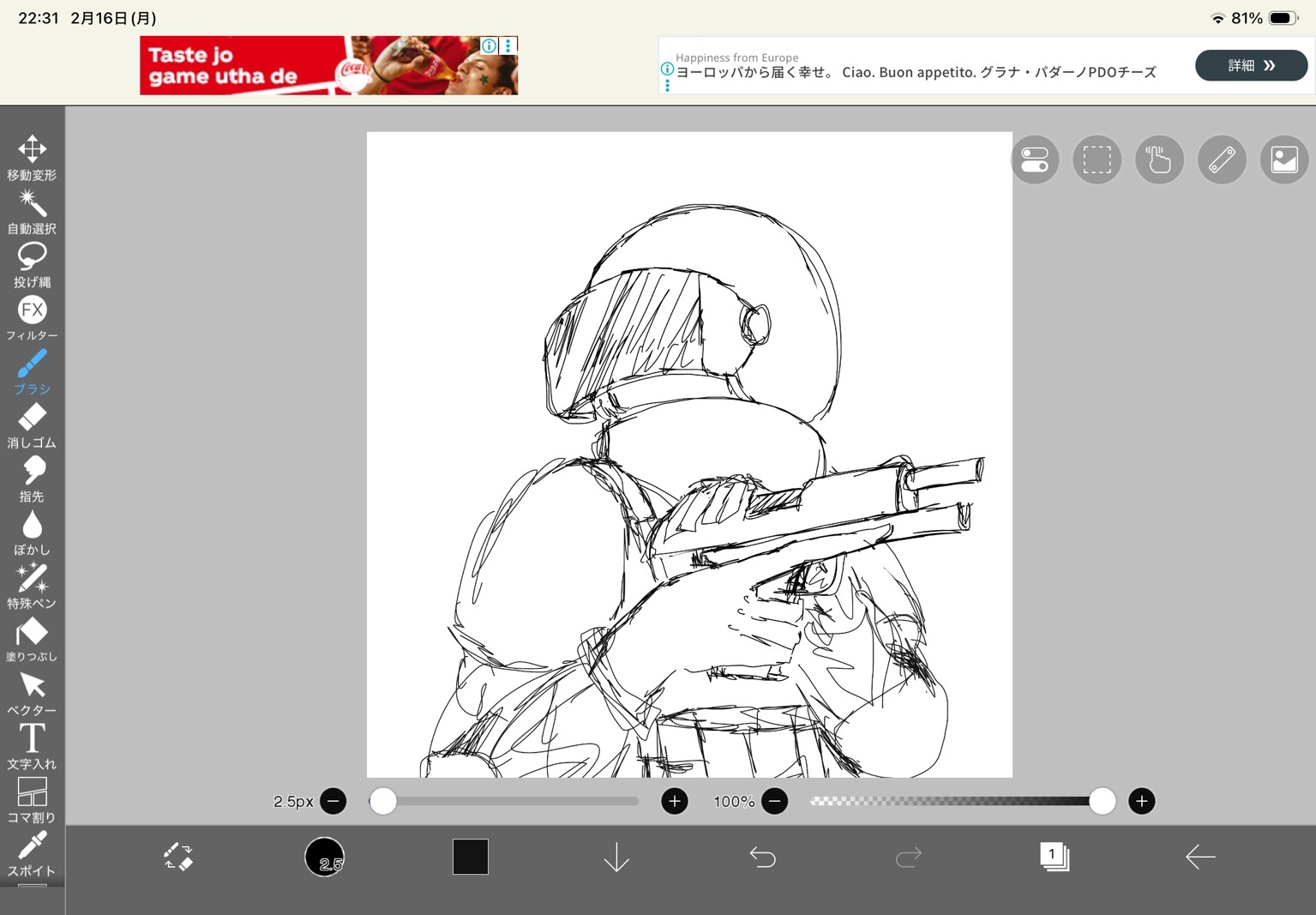This screenshot has height=915, width=1316.
Task: Activate the Blur tool (ぼかし)
Action: [32, 532]
